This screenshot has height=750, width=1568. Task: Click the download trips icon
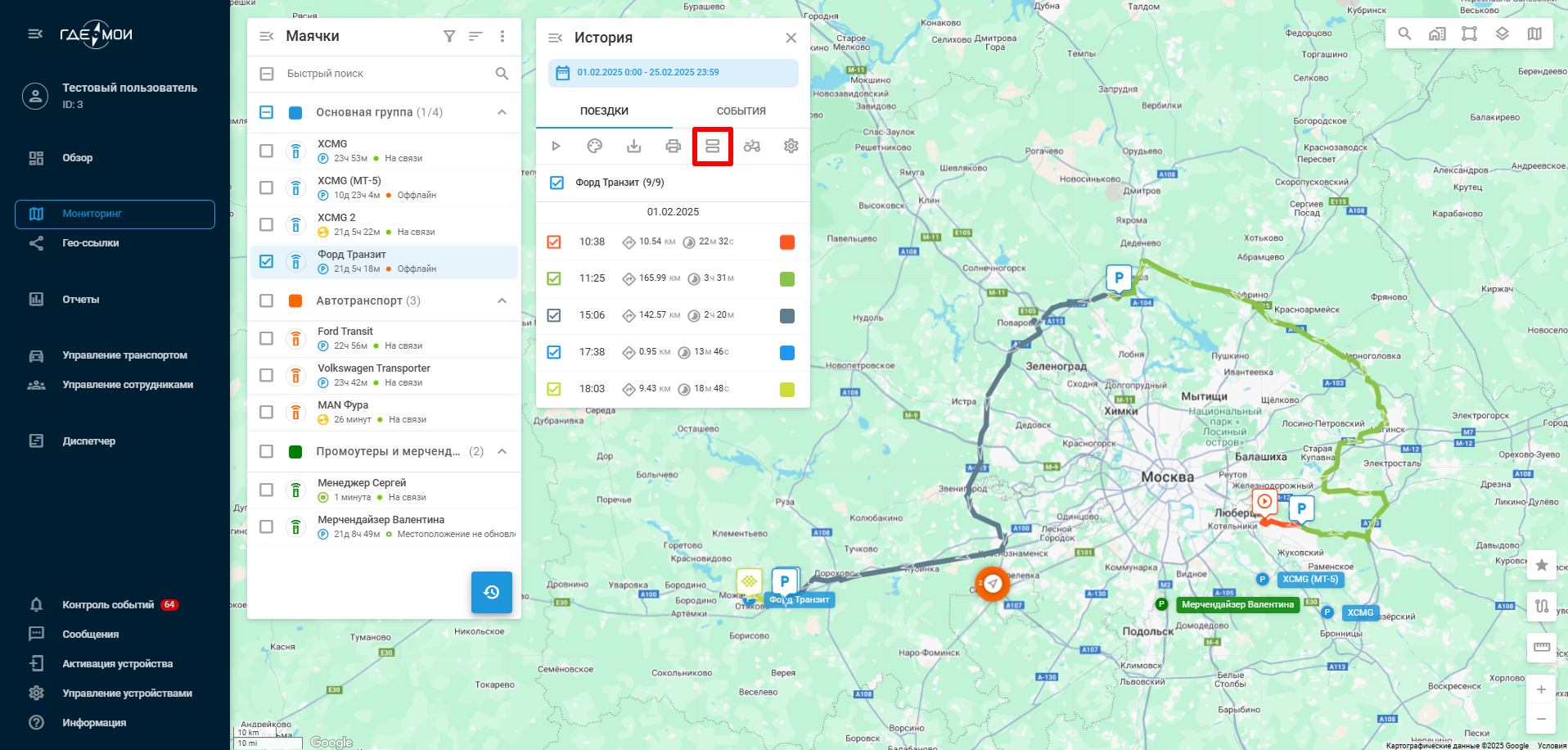(x=633, y=147)
